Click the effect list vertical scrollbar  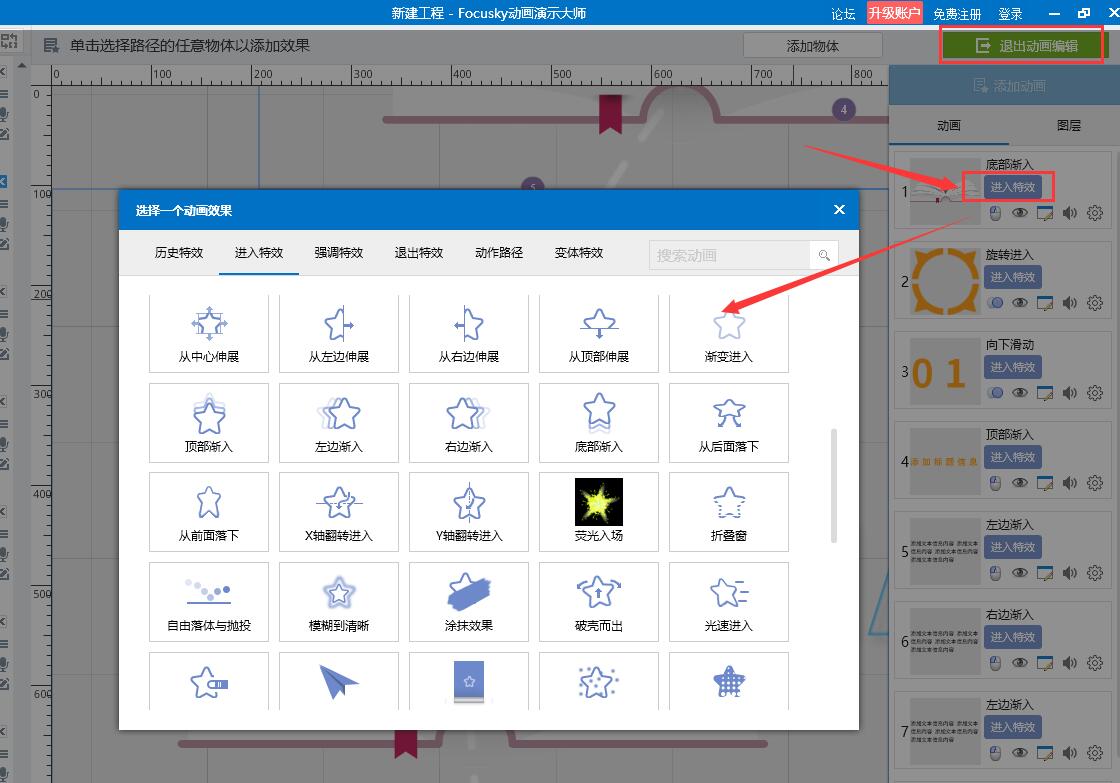pos(834,486)
